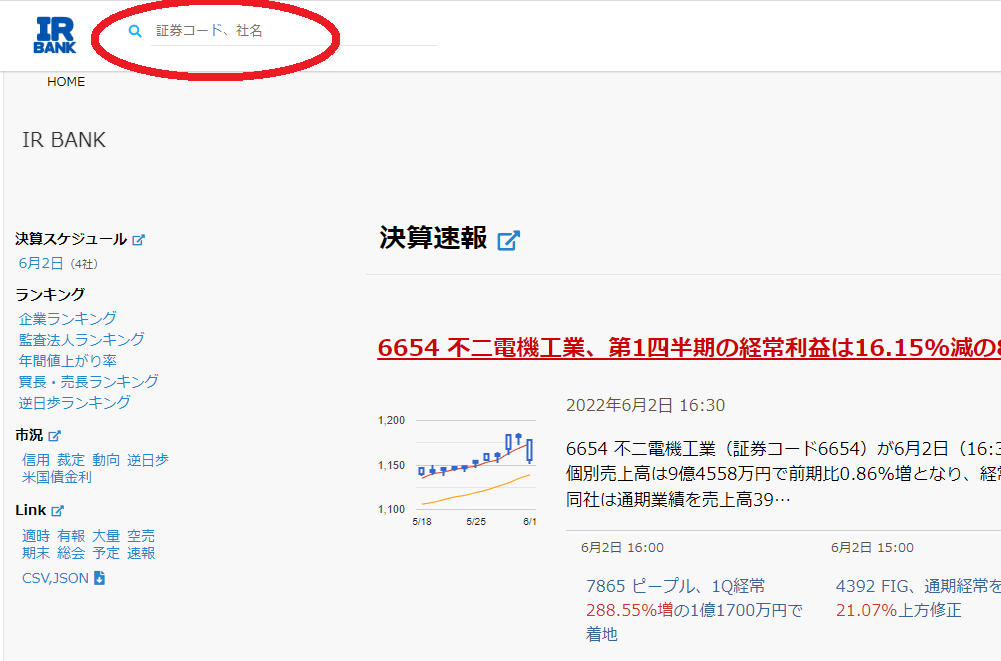The width and height of the screenshot is (1001, 661).
Task: Open external link icon beside Link heading
Action: coord(57,511)
